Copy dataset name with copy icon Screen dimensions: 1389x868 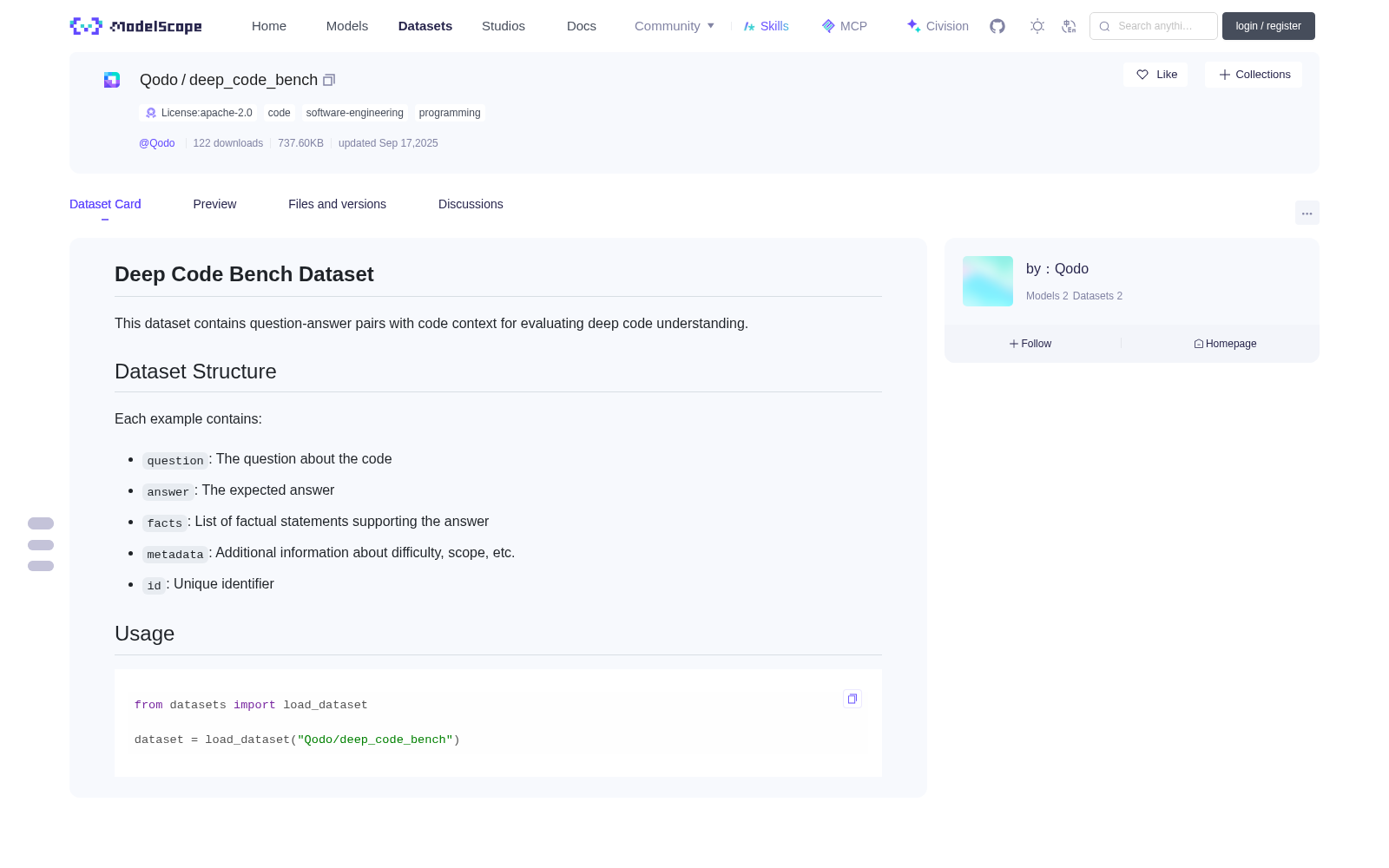(x=329, y=80)
